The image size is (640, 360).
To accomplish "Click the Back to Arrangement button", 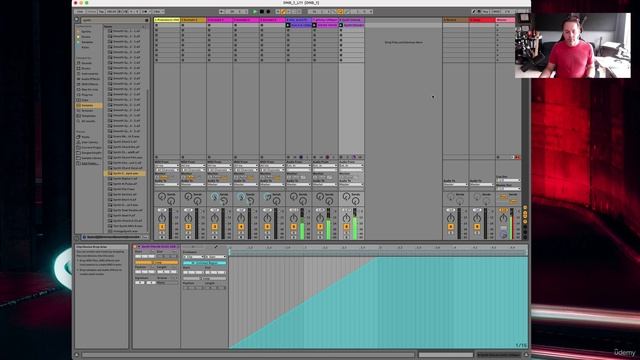I will (x=517, y=157).
